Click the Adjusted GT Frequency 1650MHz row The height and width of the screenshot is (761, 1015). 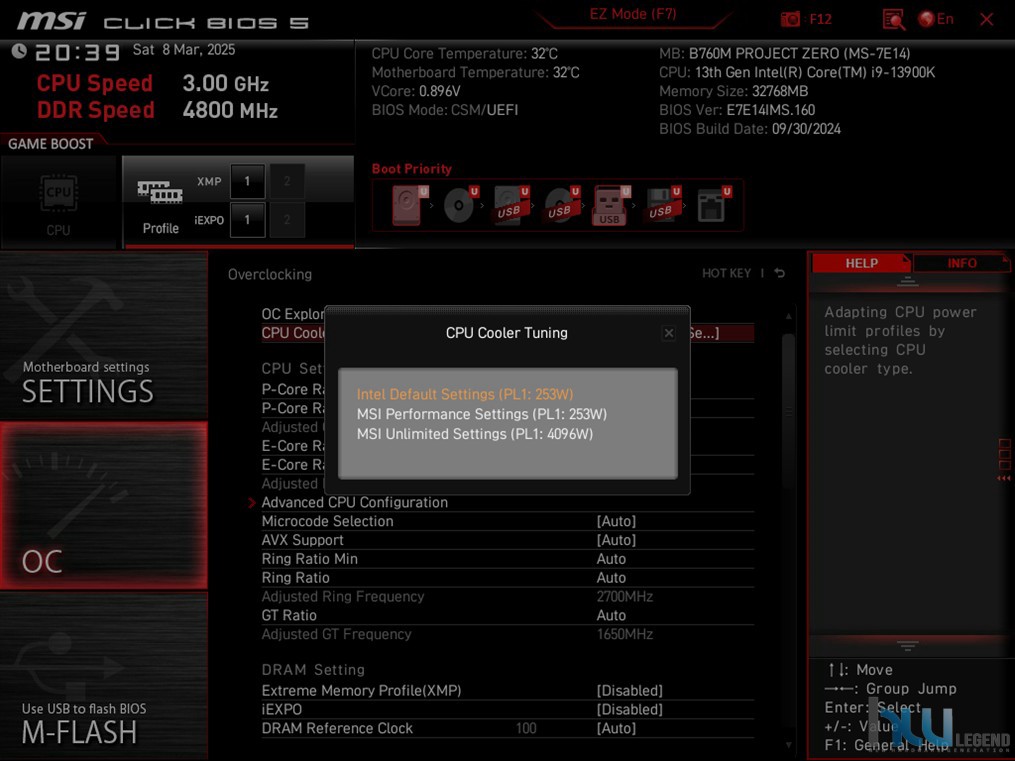click(508, 634)
